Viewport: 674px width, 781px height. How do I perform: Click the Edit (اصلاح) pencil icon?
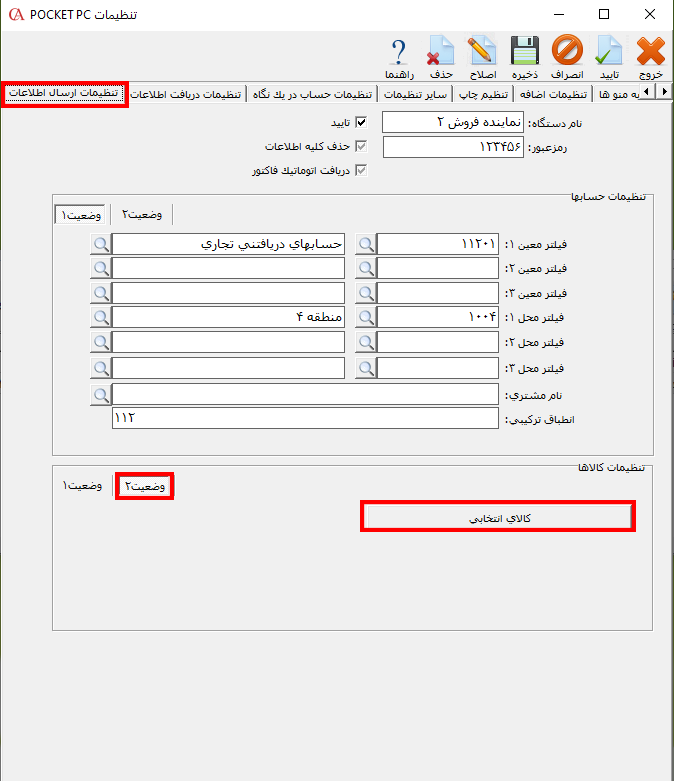[x=483, y=51]
